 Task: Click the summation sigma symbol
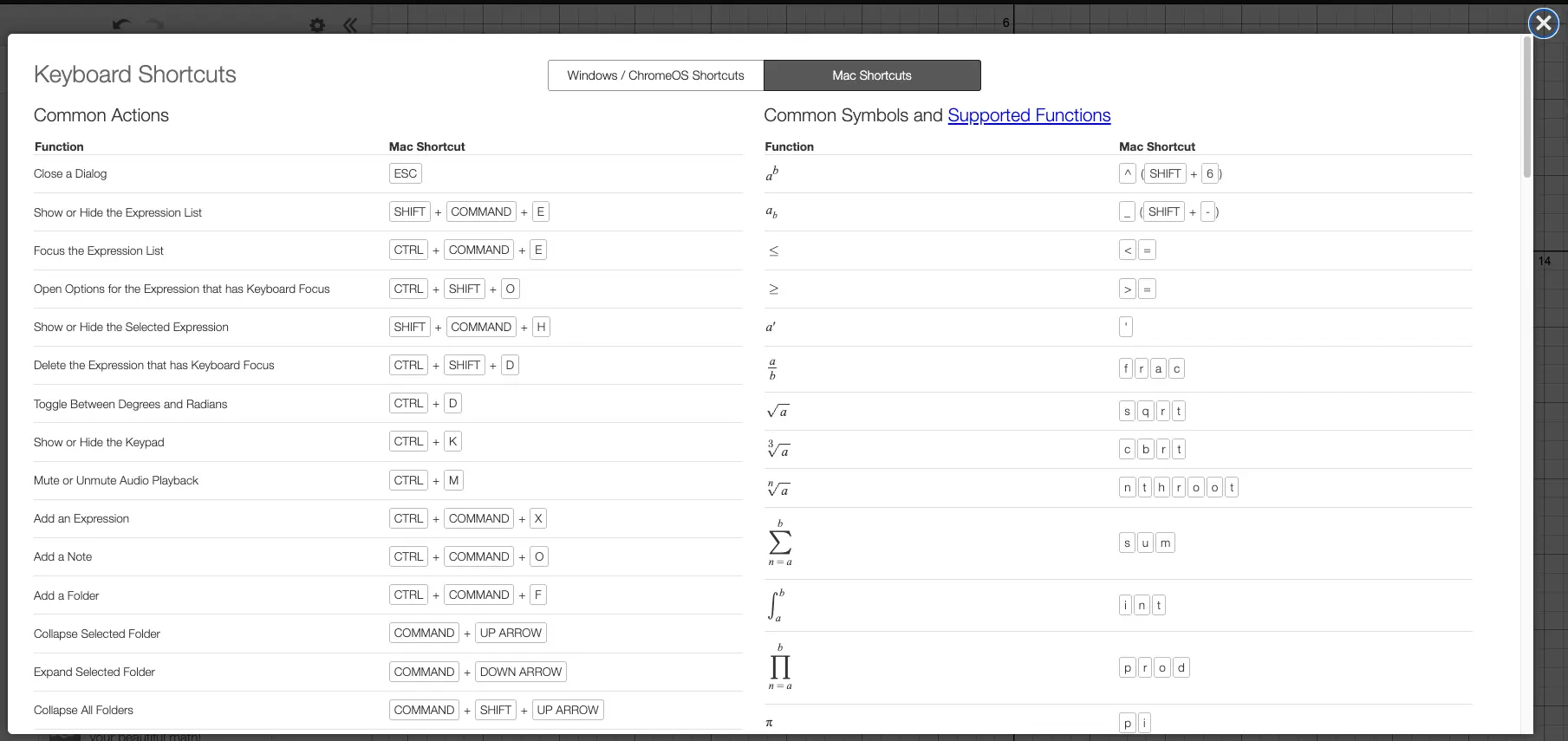coord(779,543)
